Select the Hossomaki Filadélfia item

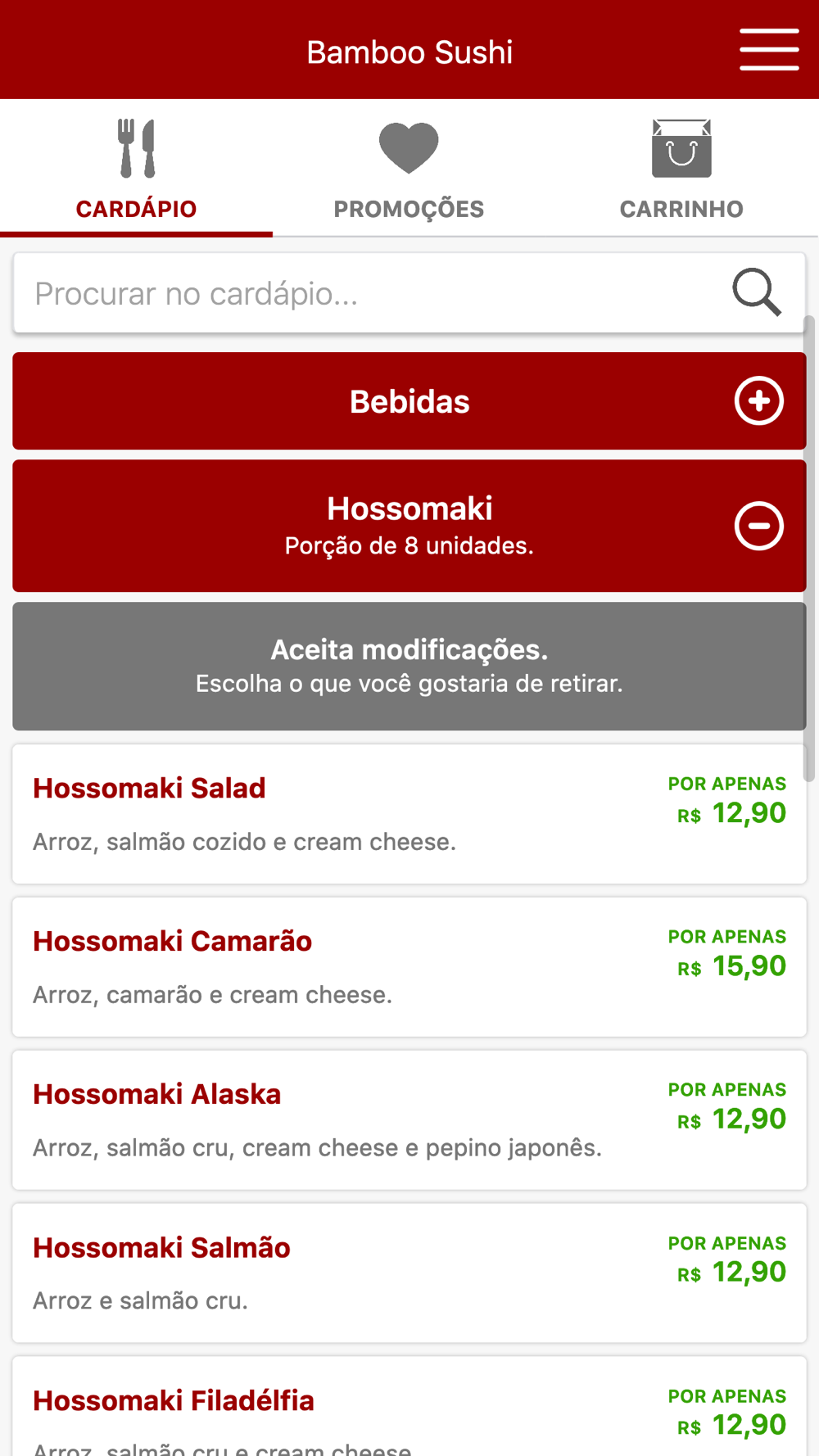pos(409,1406)
